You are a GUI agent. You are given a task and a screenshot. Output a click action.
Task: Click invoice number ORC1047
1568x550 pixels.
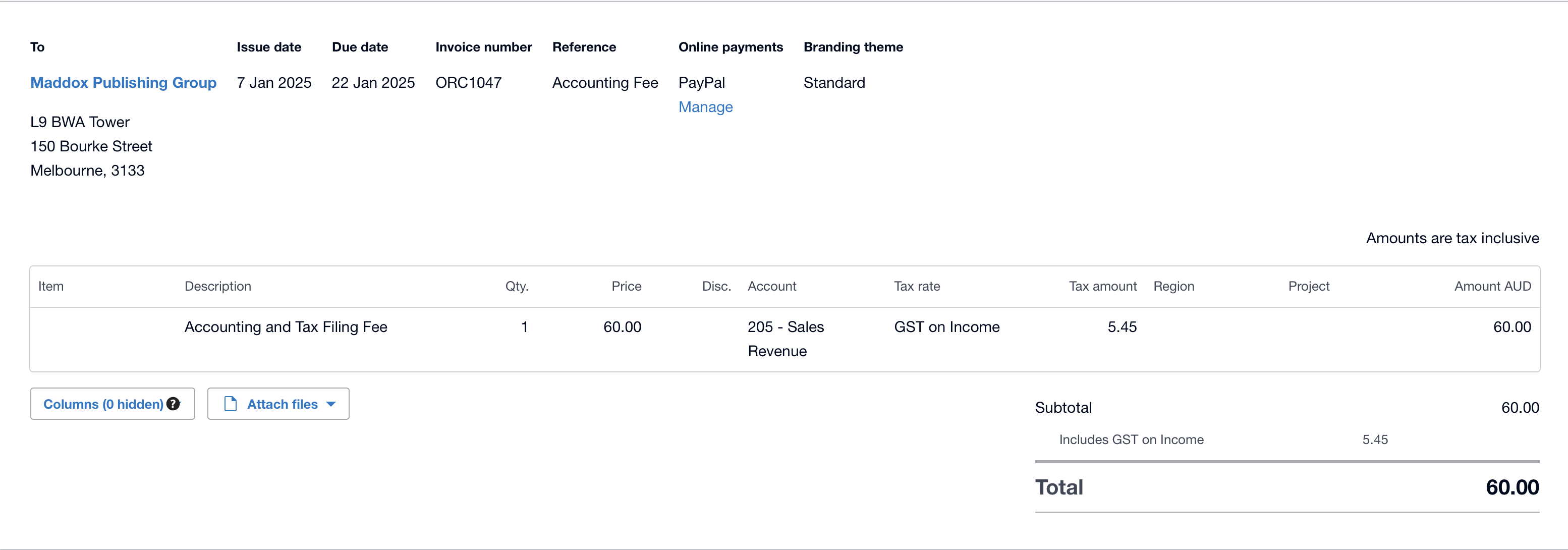tap(468, 82)
